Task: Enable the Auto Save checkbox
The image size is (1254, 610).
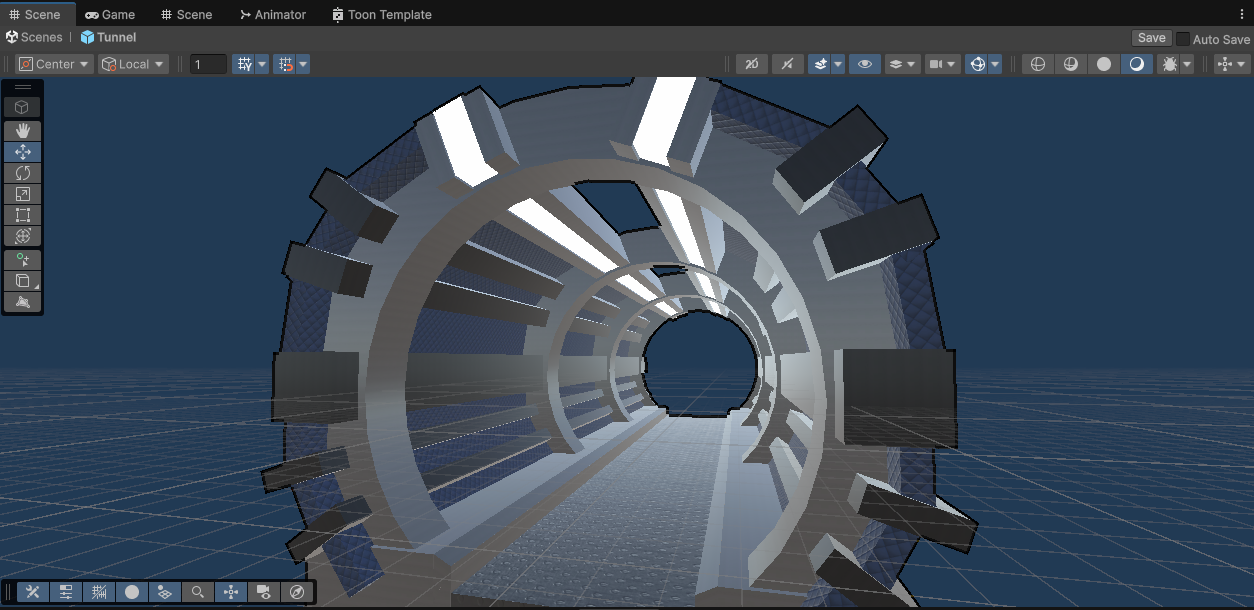Action: [x=1183, y=39]
